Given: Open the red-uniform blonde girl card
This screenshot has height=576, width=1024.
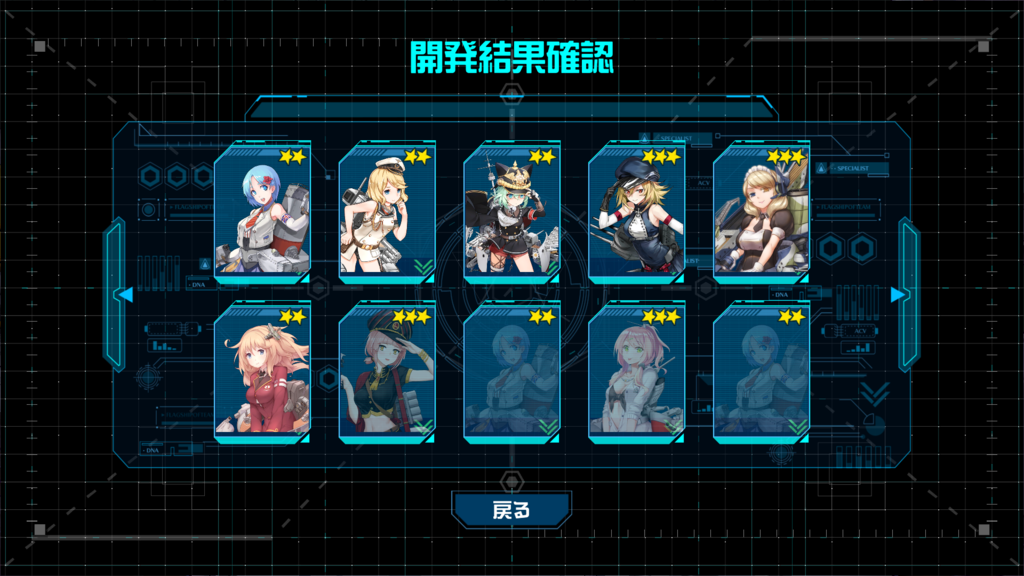Looking at the screenshot, I should coord(263,372).
